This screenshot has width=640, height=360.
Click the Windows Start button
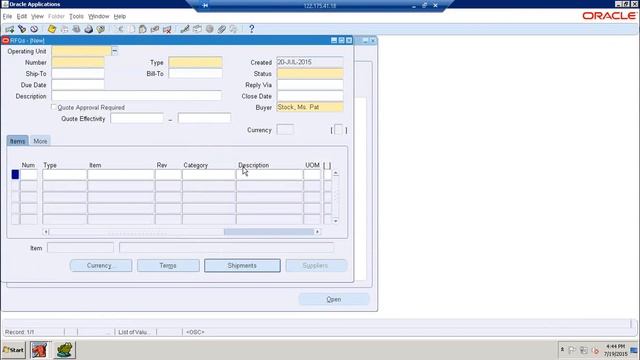click(13, 350)
